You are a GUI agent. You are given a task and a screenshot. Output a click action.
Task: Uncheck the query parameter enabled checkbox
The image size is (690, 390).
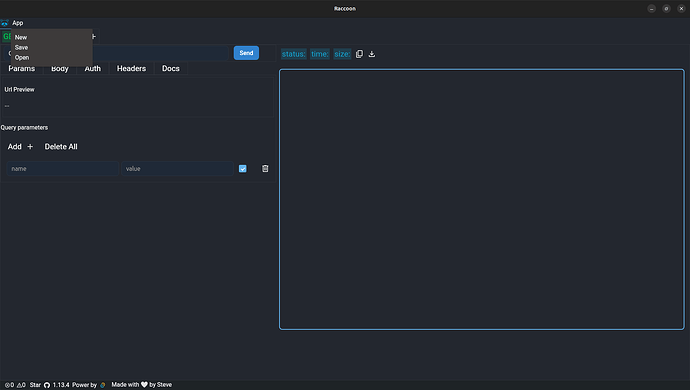click(x=242, y=169)
